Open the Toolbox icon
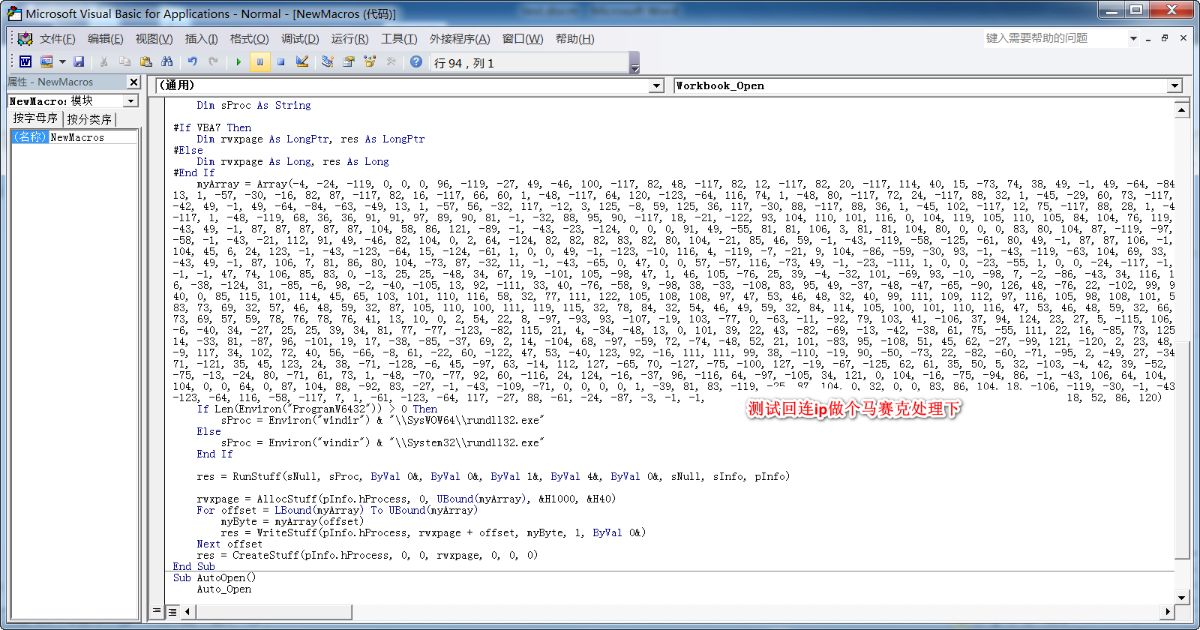 (391, 62)
